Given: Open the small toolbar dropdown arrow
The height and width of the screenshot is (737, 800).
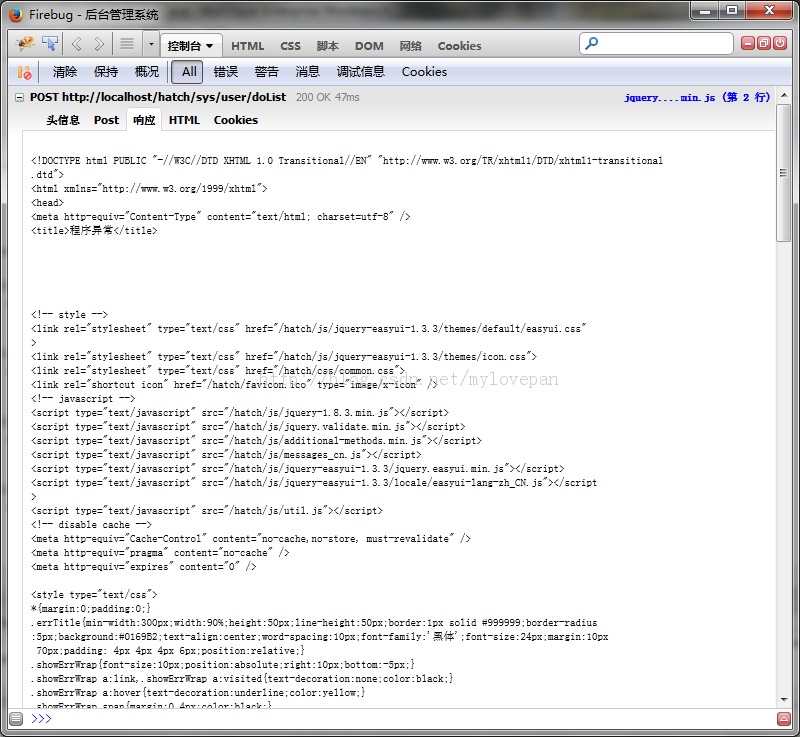Looking at the screenshot, I should (x=151, y=44).
